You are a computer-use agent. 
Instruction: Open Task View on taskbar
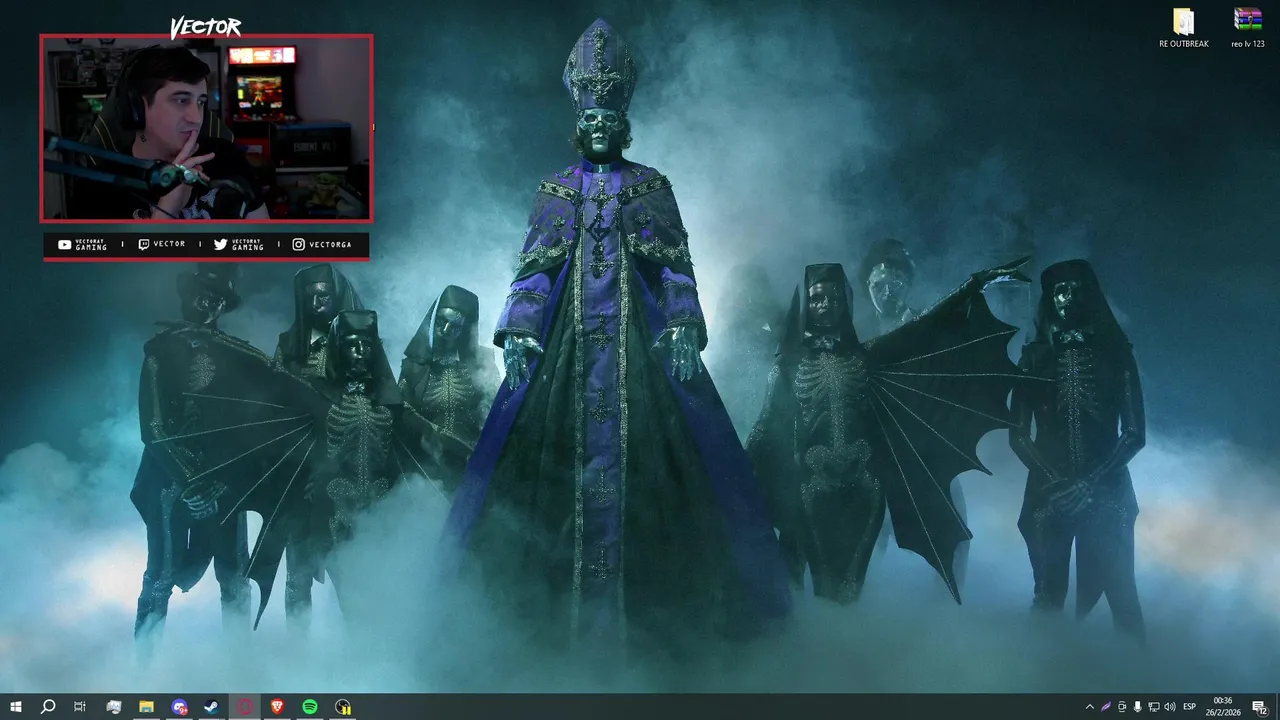click(80, 707)
